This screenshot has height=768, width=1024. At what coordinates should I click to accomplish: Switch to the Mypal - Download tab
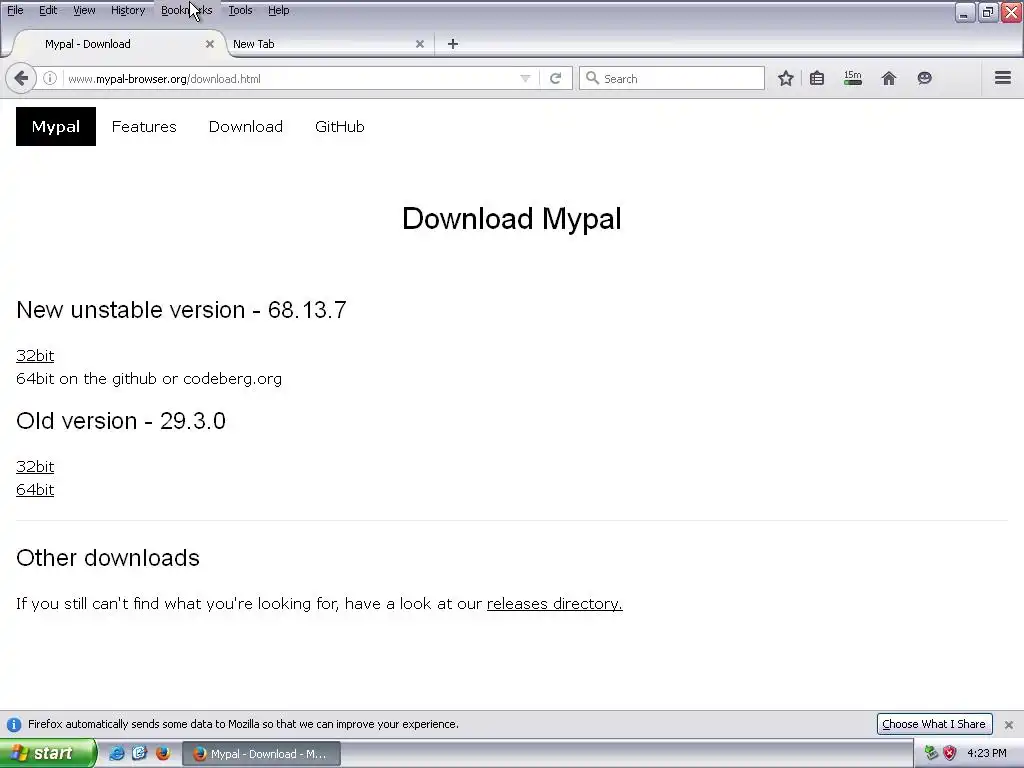click(x=118, y=44)
